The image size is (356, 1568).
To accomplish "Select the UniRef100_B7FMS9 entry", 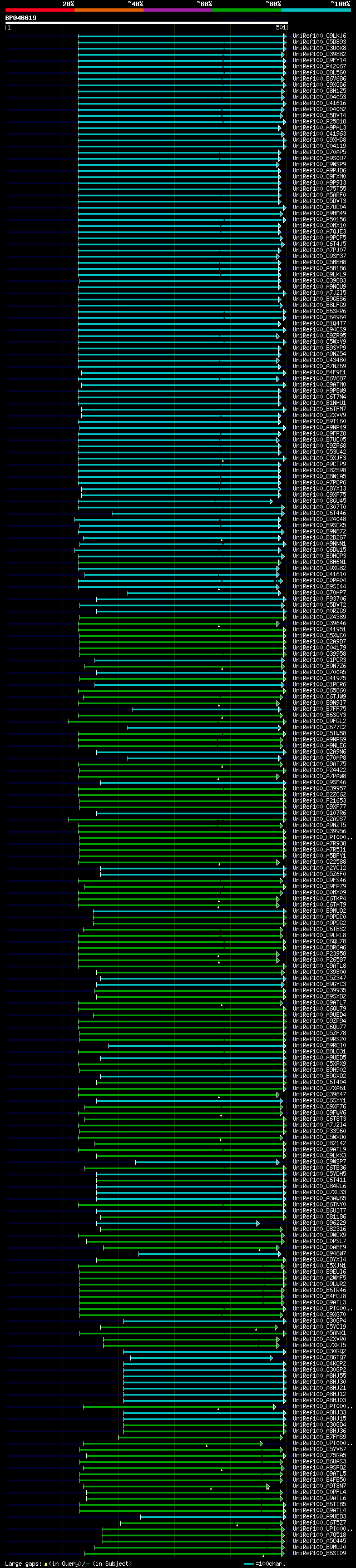I will coord(319,1437).
